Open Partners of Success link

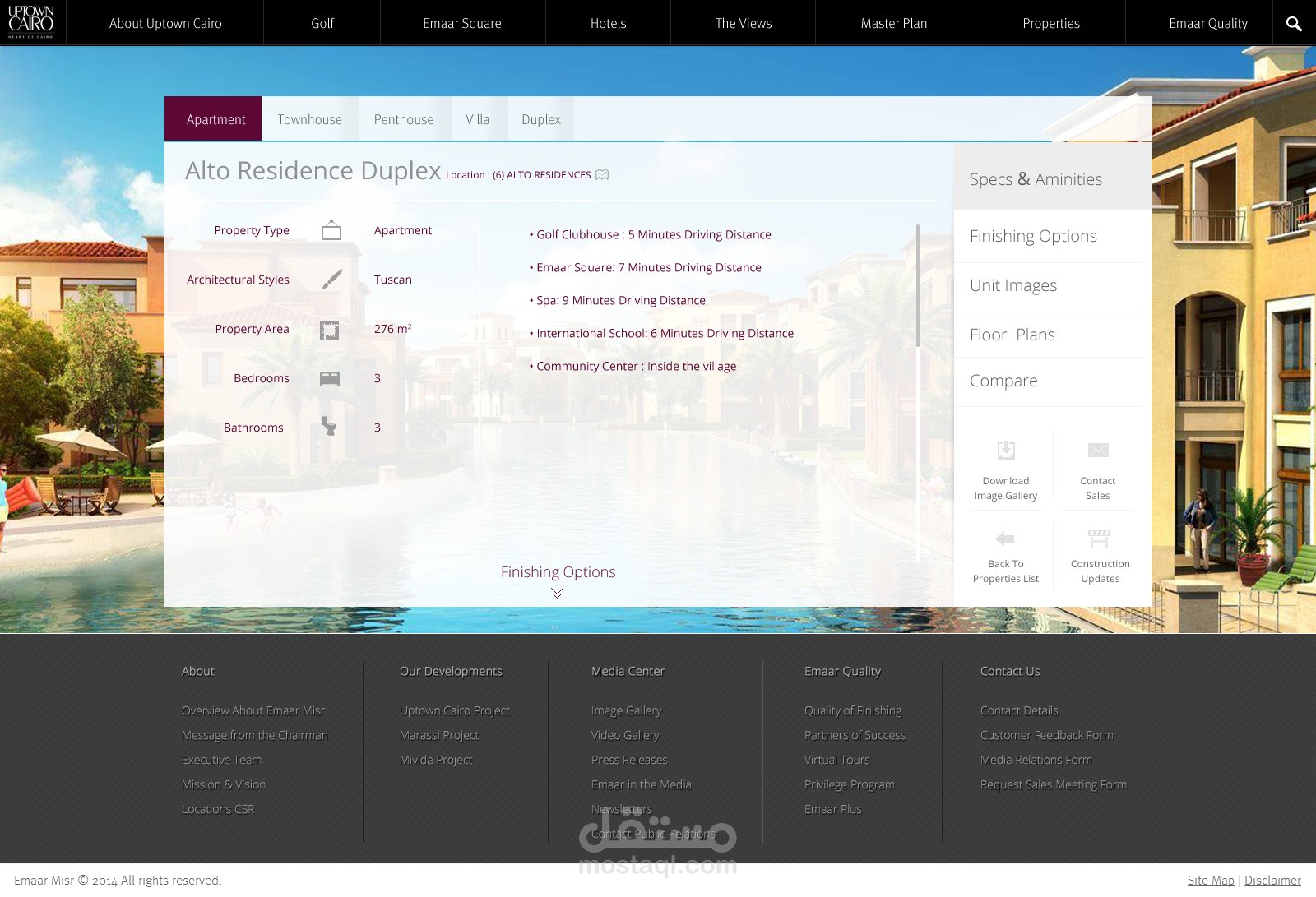click(x=855, y=735)
